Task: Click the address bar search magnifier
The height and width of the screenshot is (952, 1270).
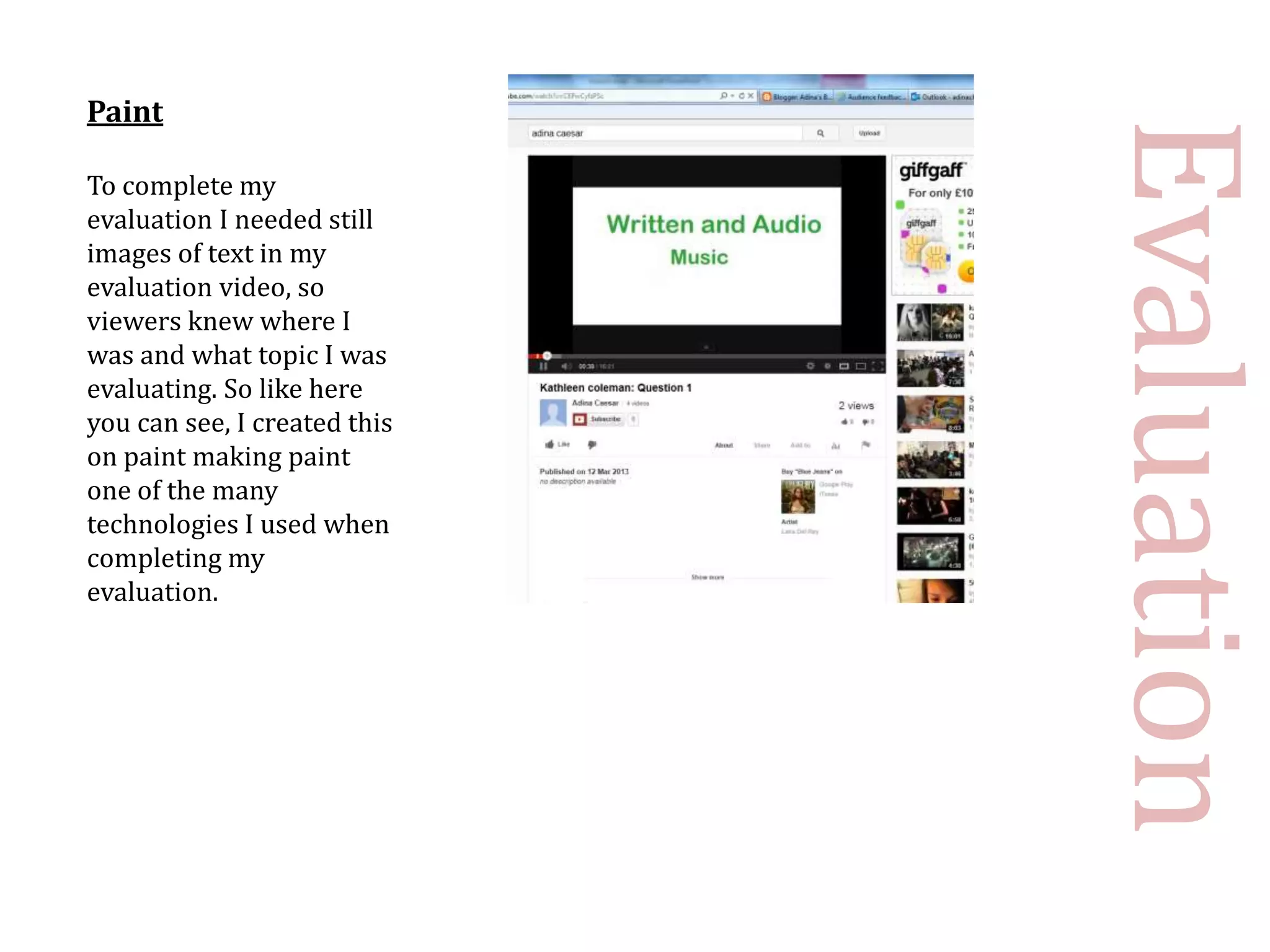Action: coord(723,96)
